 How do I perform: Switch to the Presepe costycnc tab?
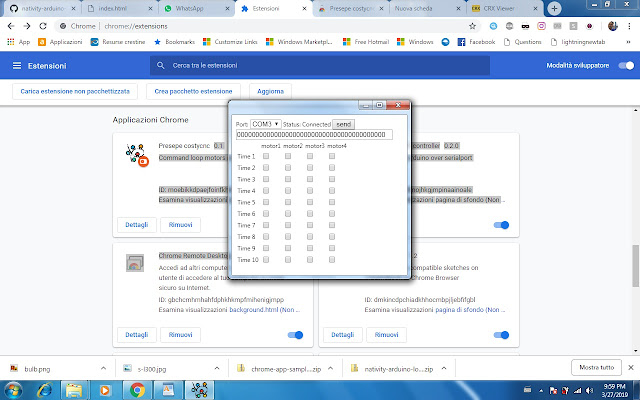[351, 8]
